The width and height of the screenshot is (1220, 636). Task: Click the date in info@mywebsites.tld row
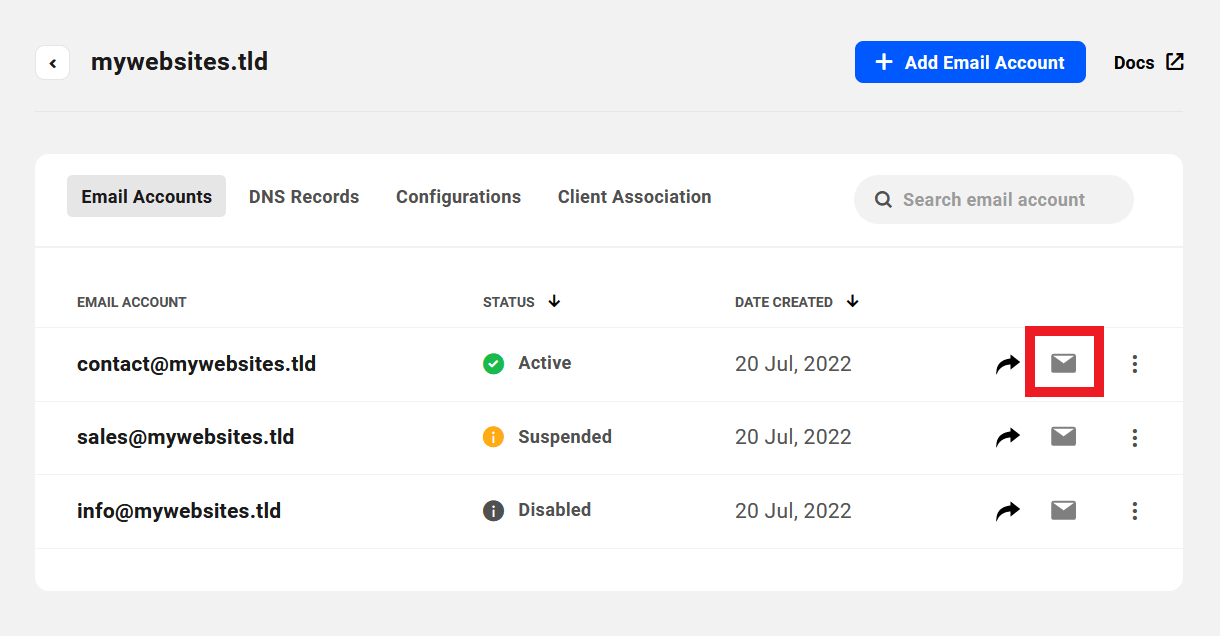coord(793,511)
